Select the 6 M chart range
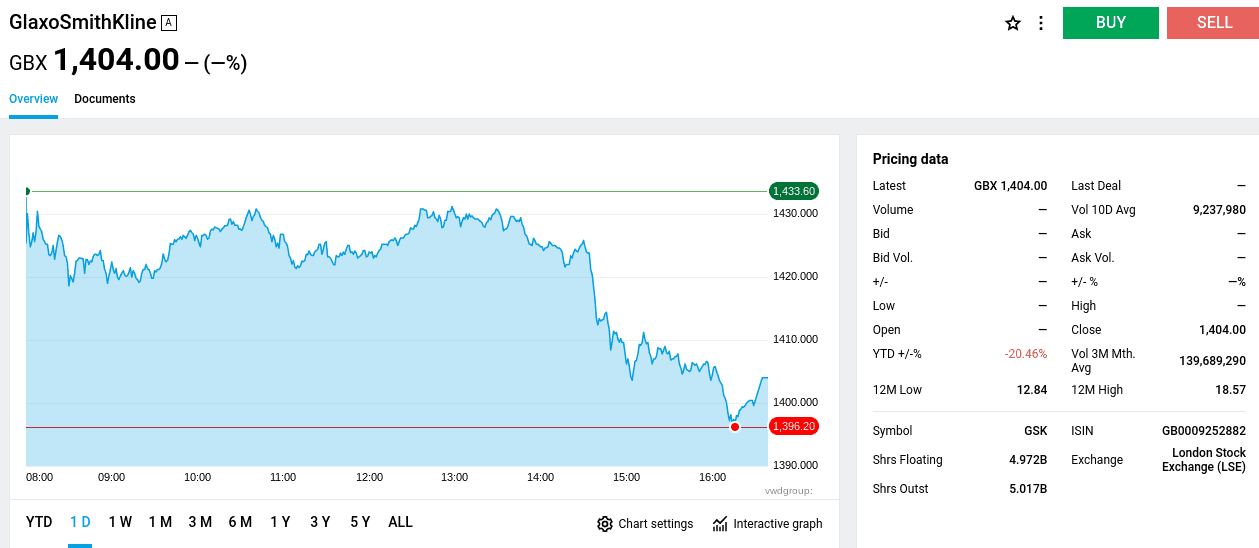The image size is (1259, 548). point(240,522)
